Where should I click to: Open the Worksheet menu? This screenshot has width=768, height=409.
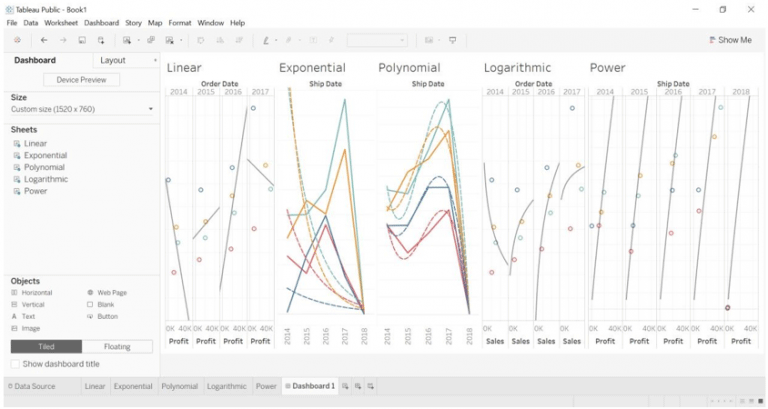click(x=61, y=23)
